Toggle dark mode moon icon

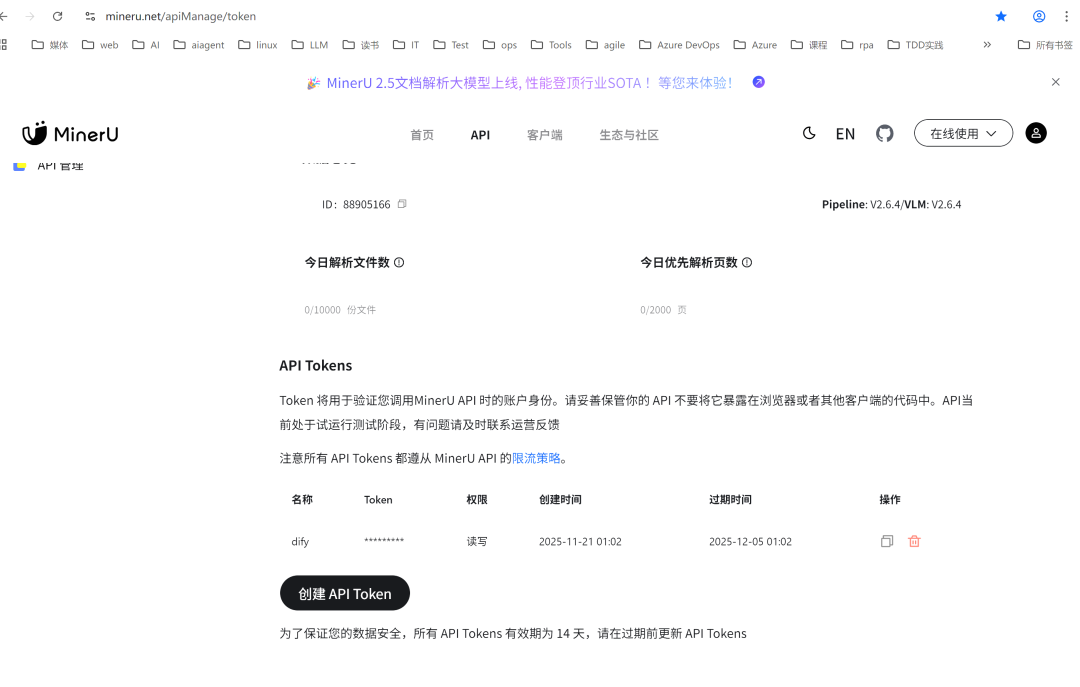[x=809, y=134]
